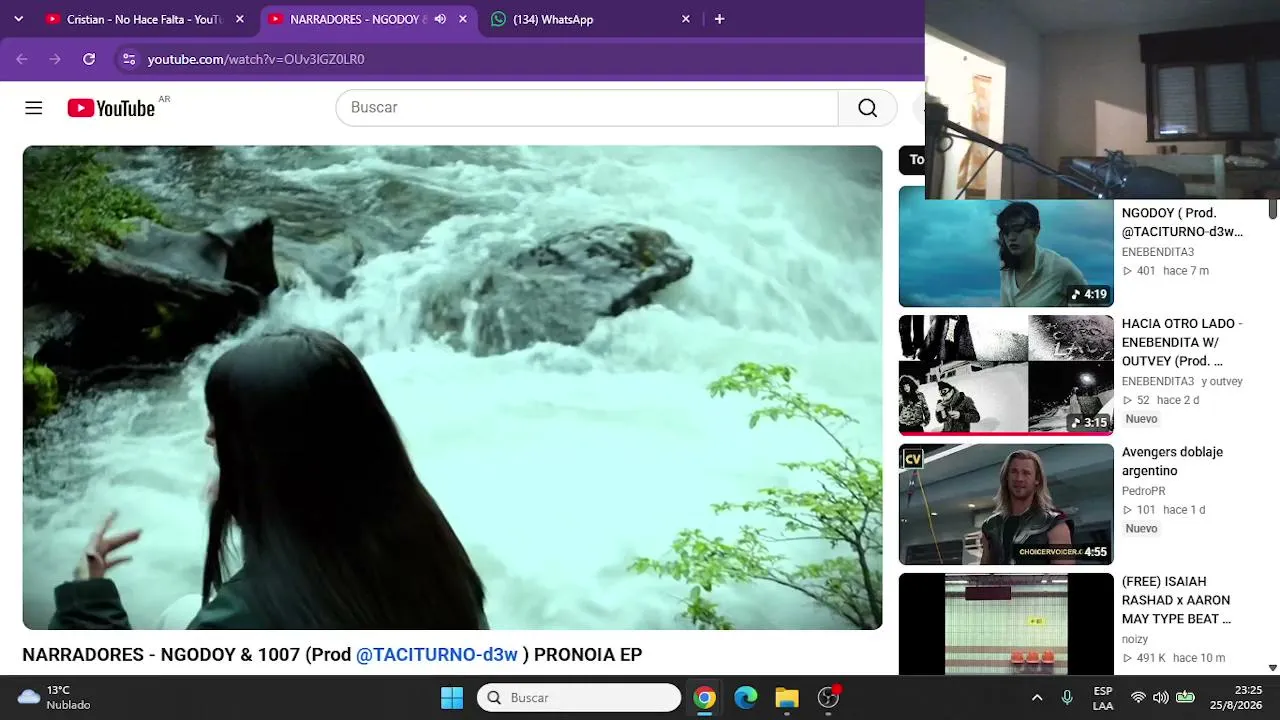Close the NARRADORES tab
The width and height of the screenshot is (1280, 720).
(463, 19)
